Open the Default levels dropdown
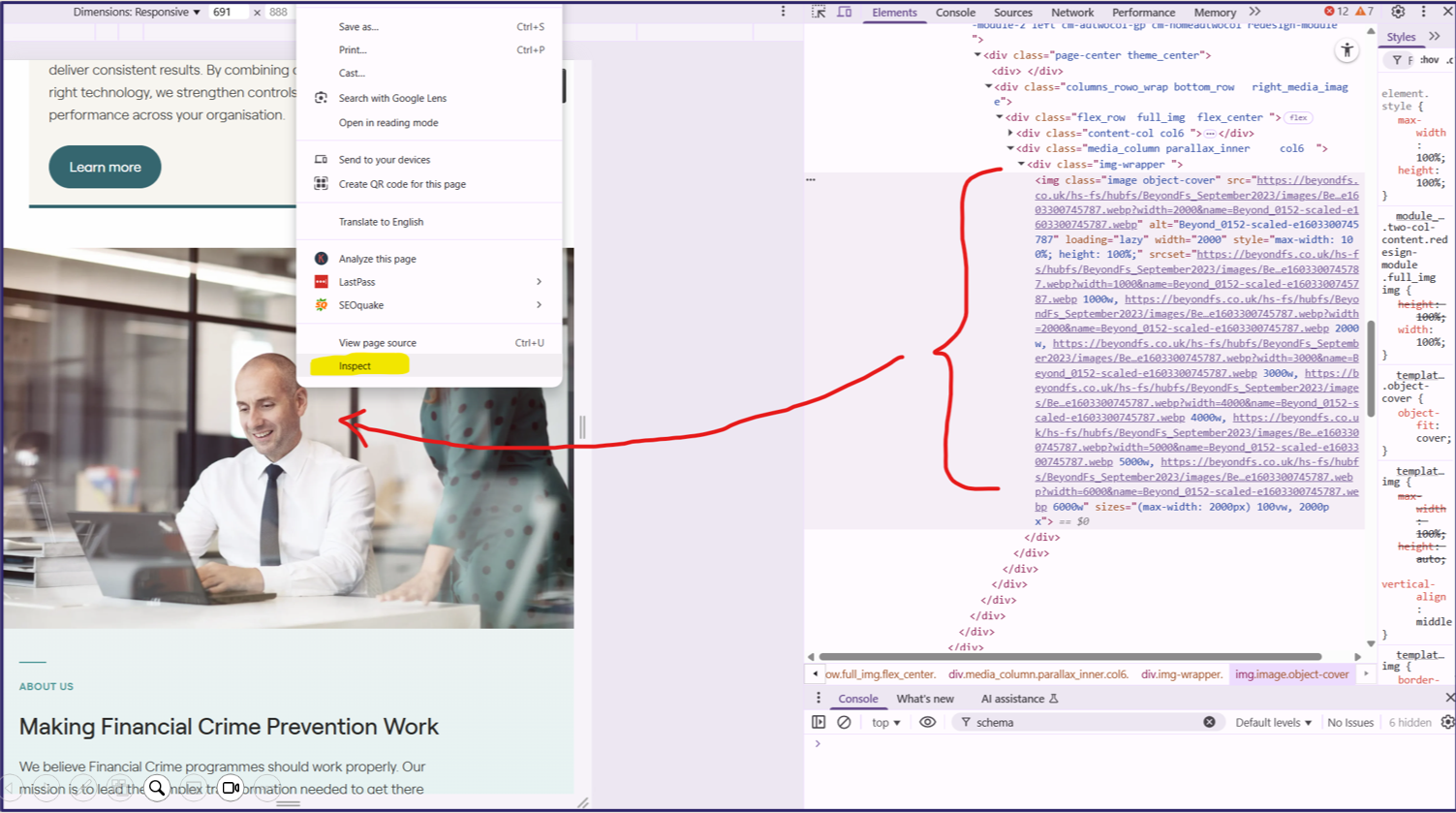This screenshot has height=813, width=1456. pos(1272,722)
